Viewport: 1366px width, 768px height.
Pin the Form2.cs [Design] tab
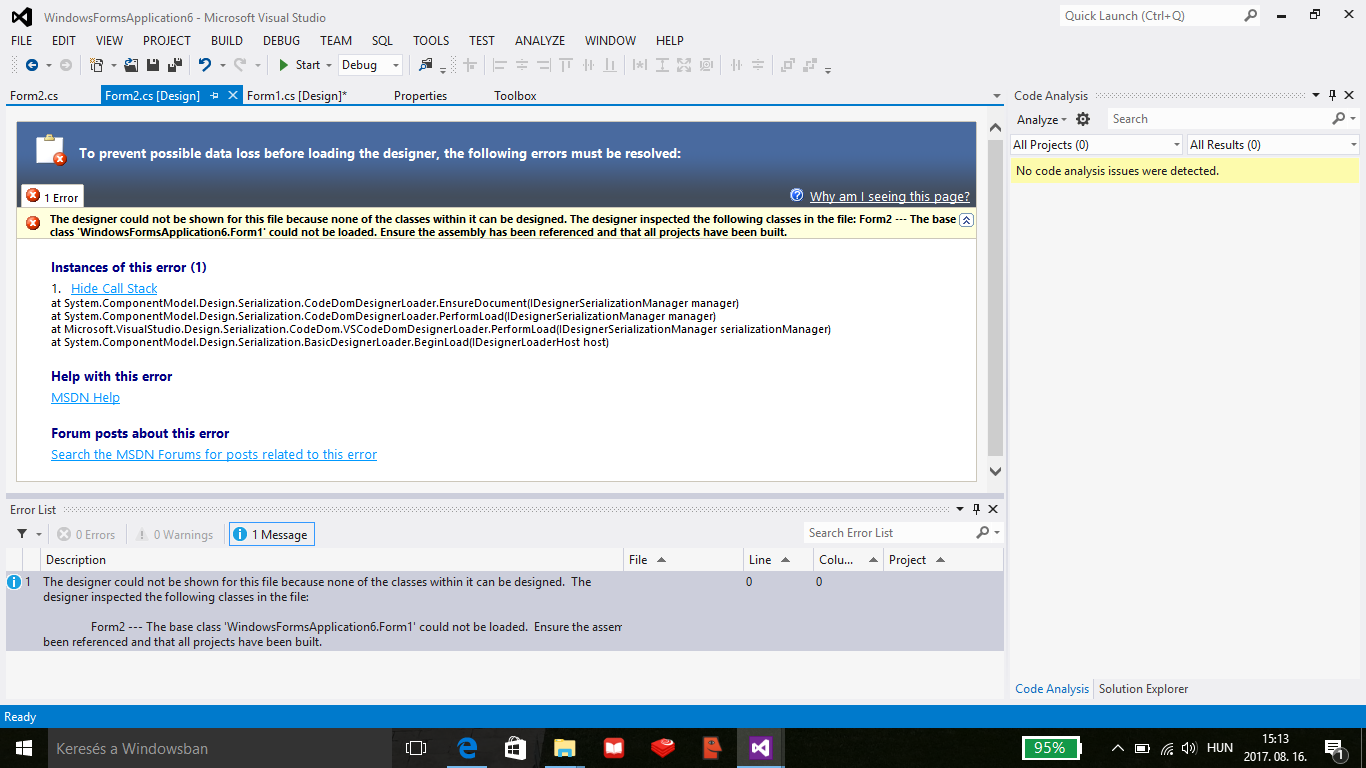215,96
